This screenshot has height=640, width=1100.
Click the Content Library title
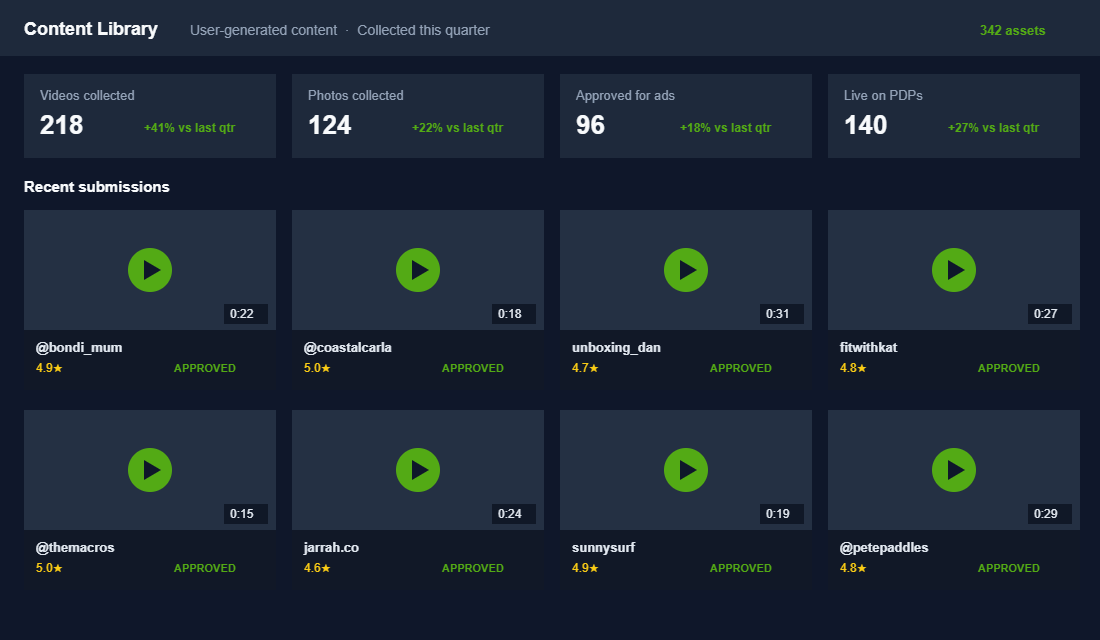coord(90,29)
